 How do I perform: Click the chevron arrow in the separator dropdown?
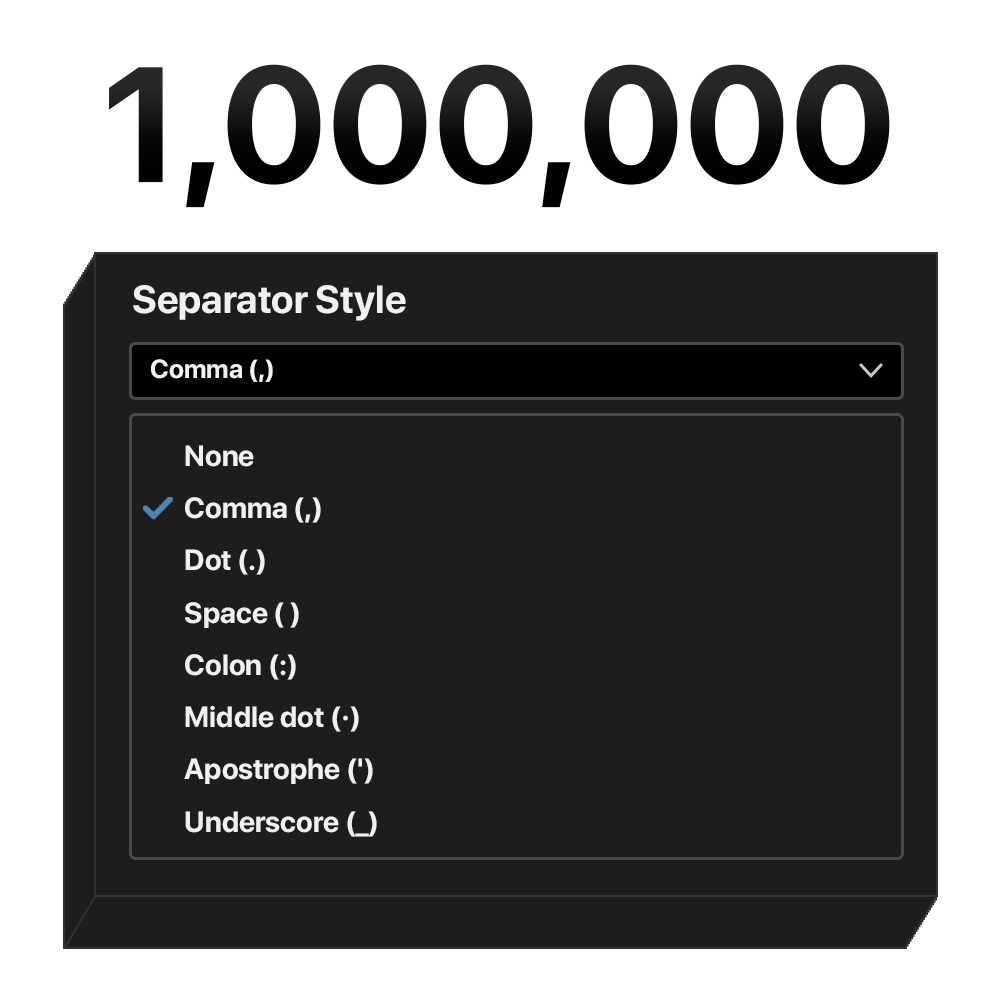pos(870,371)
